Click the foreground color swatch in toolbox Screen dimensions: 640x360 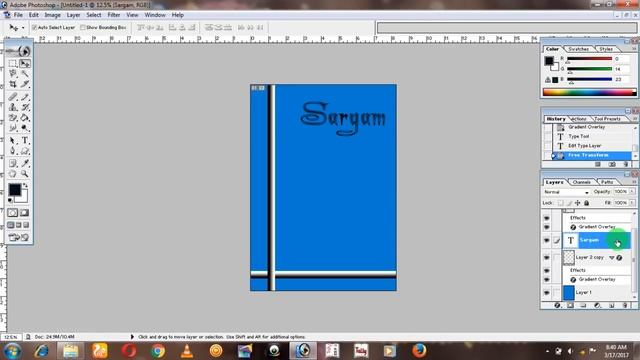[x=14, y=189]
